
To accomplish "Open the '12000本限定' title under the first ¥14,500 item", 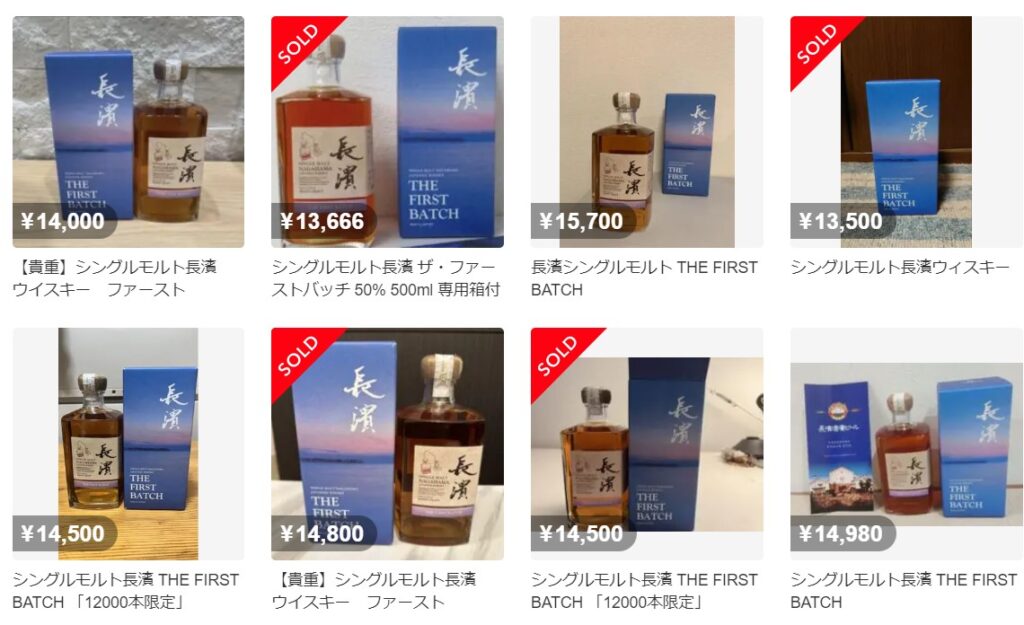I will point(126,590).
